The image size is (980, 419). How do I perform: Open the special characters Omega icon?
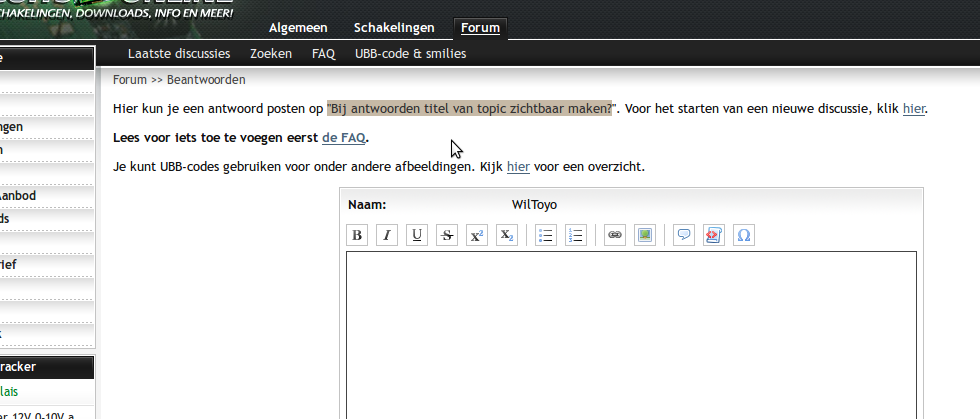pyautogui.click(x=743, y=235)
